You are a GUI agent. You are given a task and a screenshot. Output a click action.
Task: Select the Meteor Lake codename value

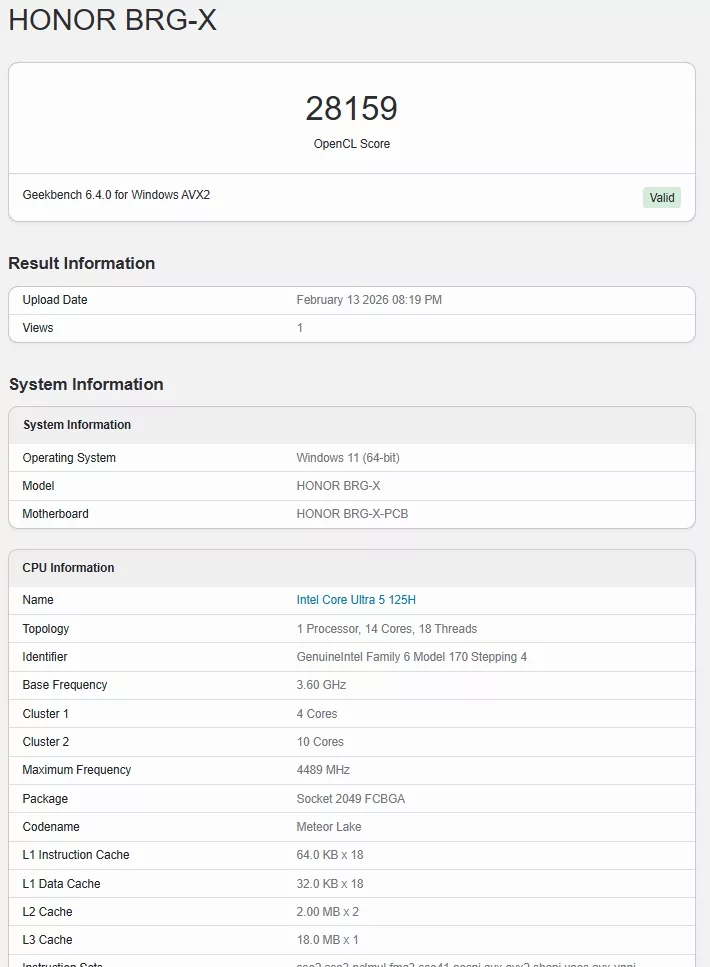click(x=328, y=827)
